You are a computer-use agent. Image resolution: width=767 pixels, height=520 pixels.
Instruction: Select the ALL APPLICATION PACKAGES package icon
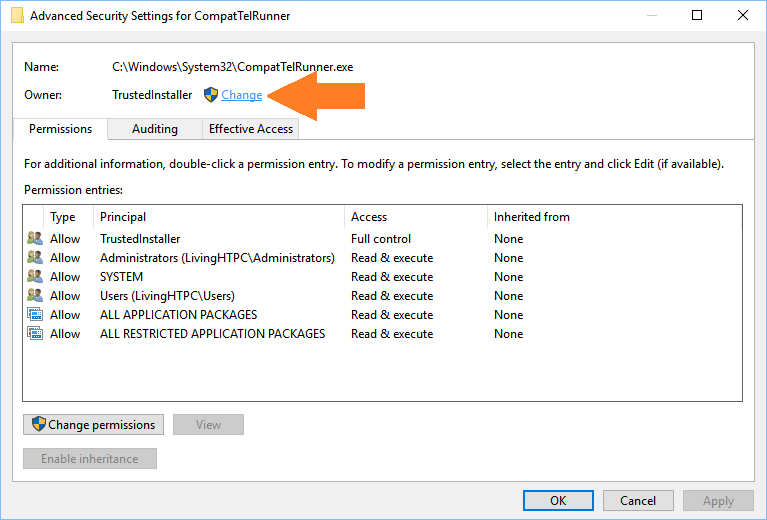pyautogui.click(x=35, y=315)
